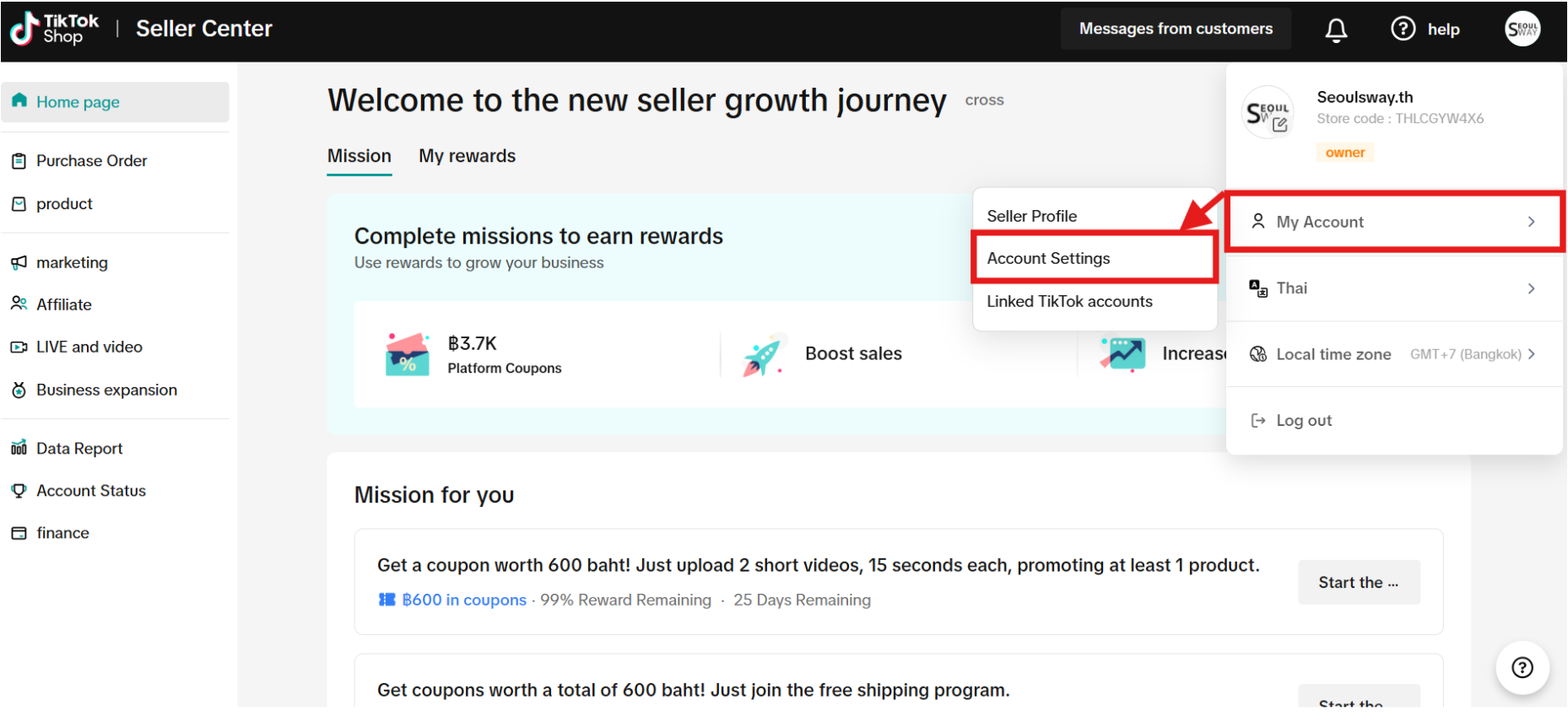Expand the My Account submenu
The image size is (1568, 727).
coord(1394,222)
